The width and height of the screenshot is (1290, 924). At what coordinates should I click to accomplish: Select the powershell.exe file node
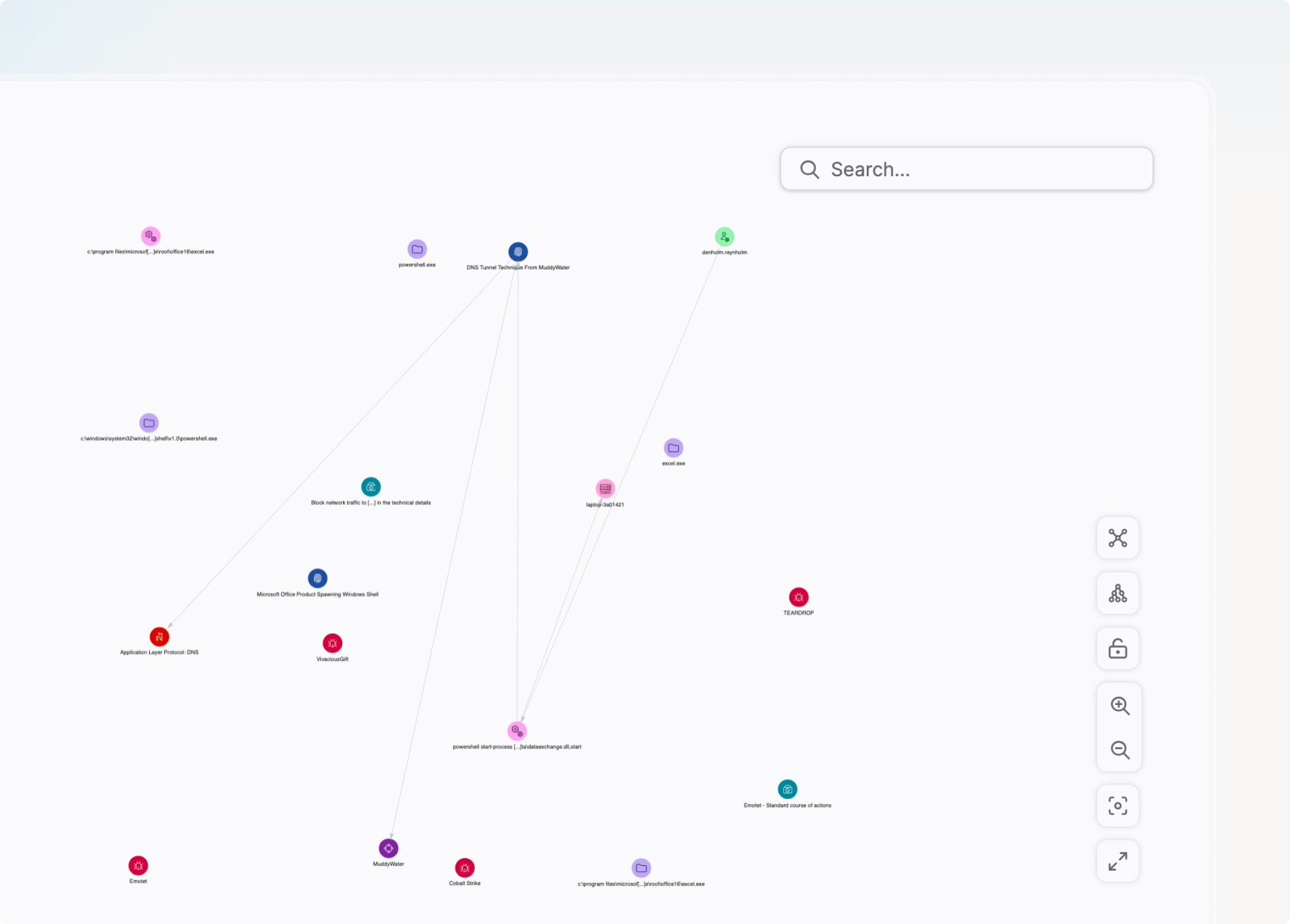click(417, 249)
